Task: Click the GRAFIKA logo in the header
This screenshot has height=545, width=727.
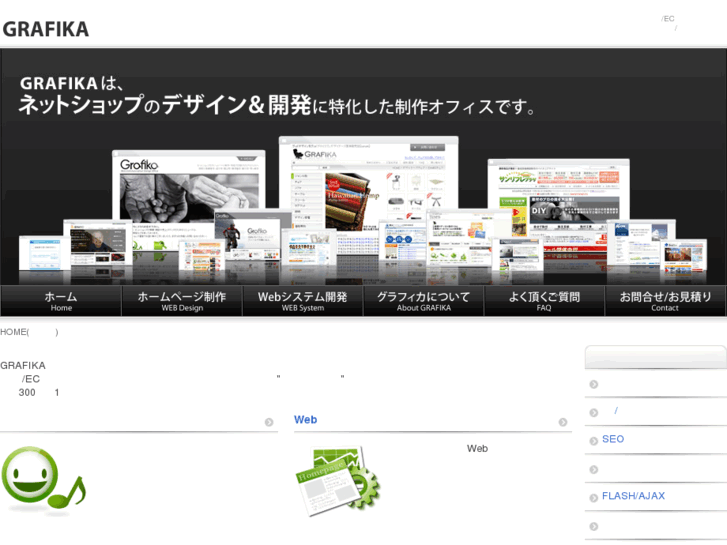Action: coord(45,29)
